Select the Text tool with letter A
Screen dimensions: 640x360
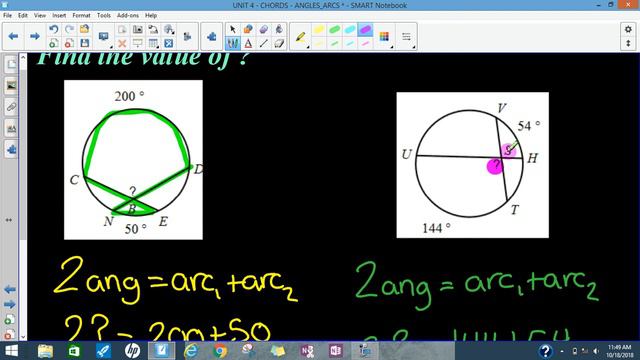click(x=248, y=43)
